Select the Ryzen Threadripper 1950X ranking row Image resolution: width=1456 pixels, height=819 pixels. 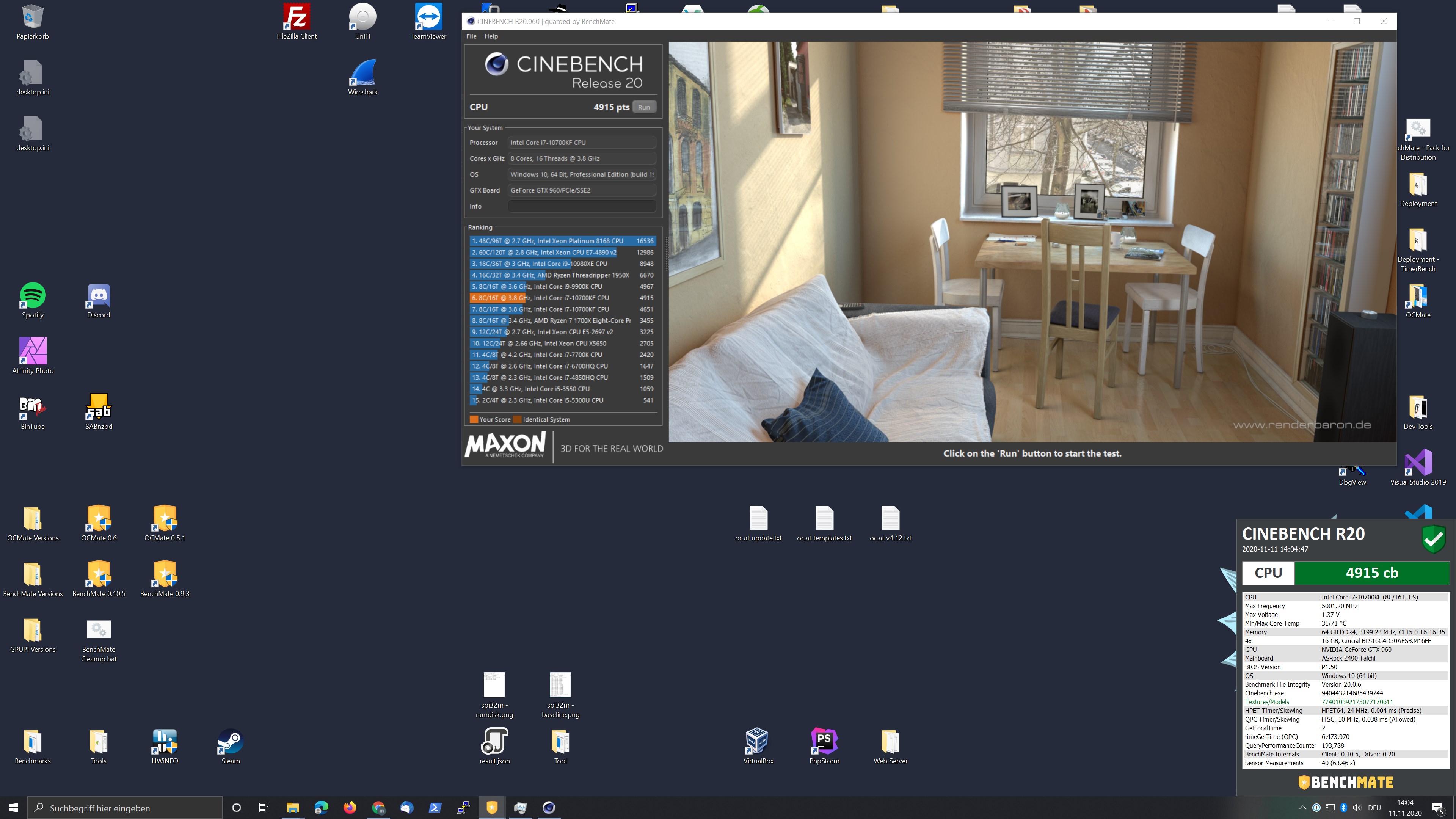(x=562, y=275)
